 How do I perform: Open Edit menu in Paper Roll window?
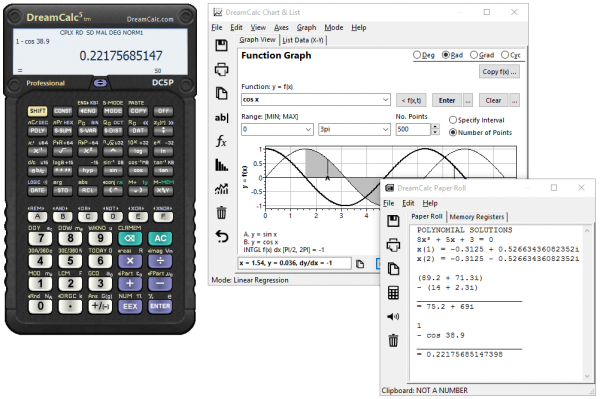(408, 203)
